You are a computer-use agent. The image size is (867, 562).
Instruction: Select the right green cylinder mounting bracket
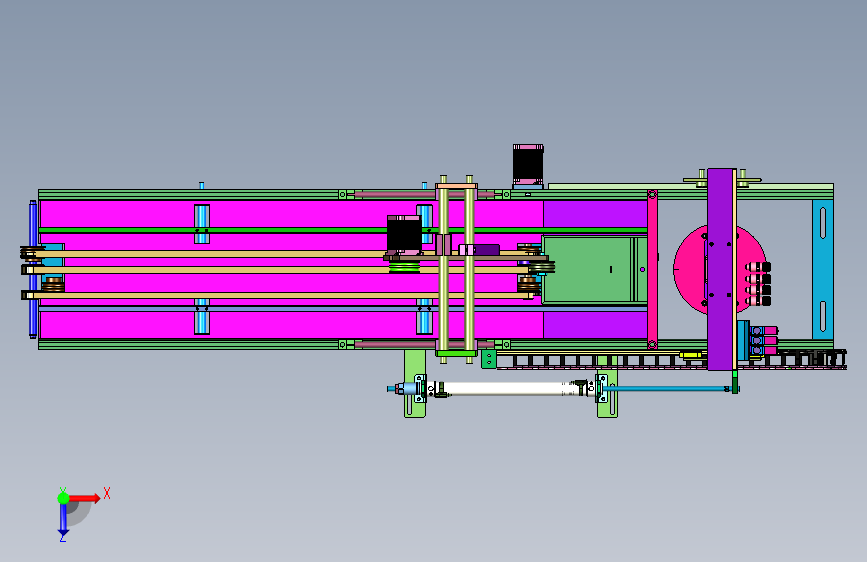tap(607, 386)
